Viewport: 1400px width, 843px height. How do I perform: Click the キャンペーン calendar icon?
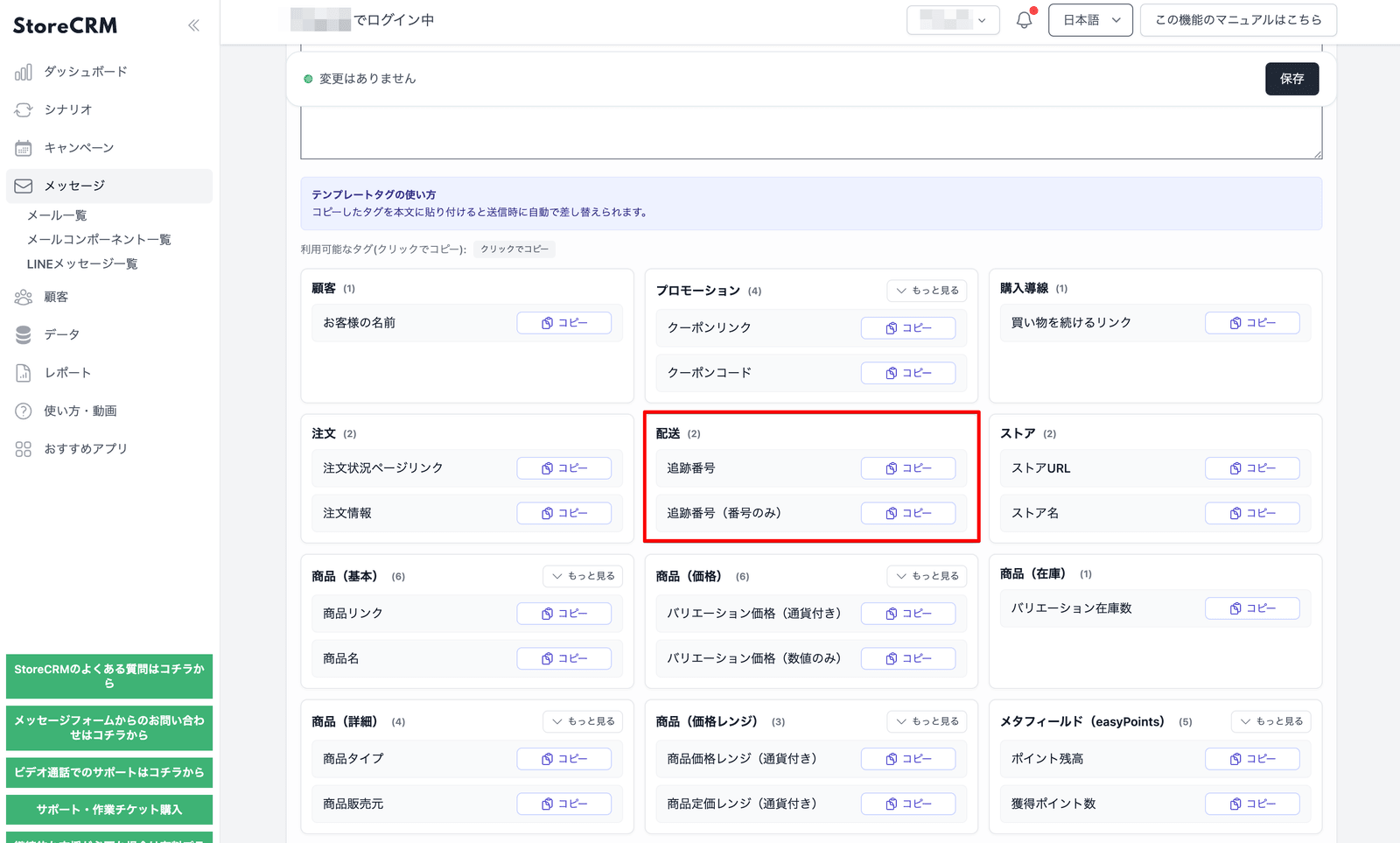coord(24,148)
